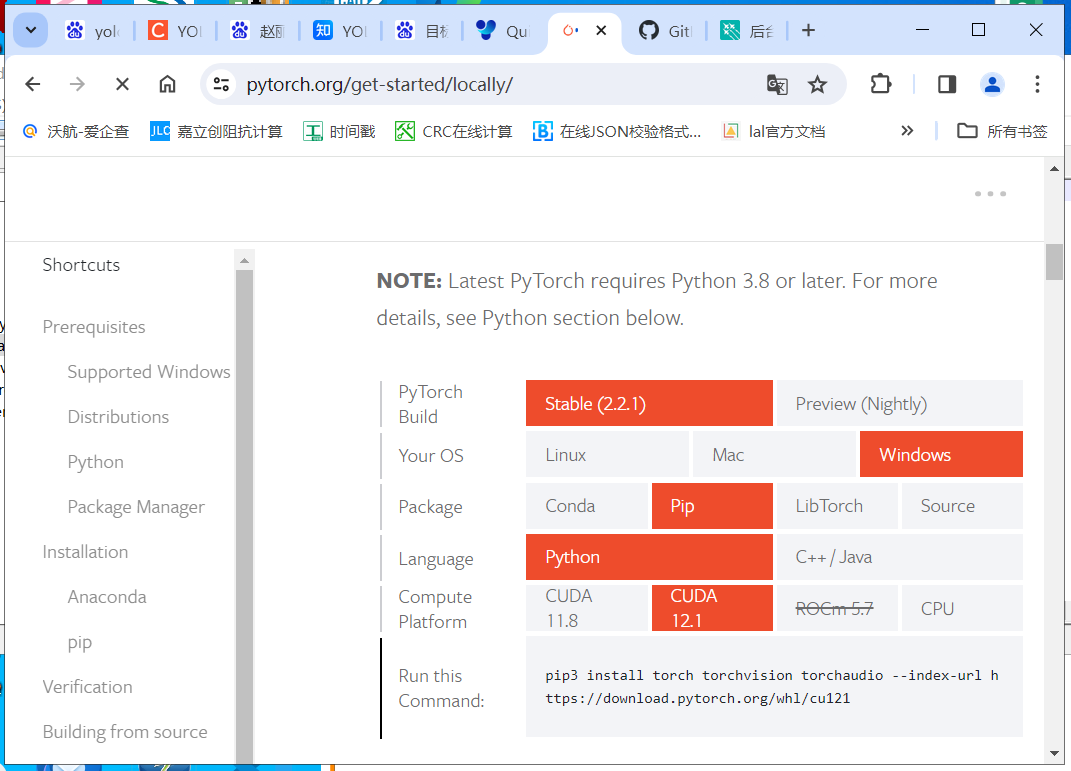Toggle the browser side panel

click(947, 84)
